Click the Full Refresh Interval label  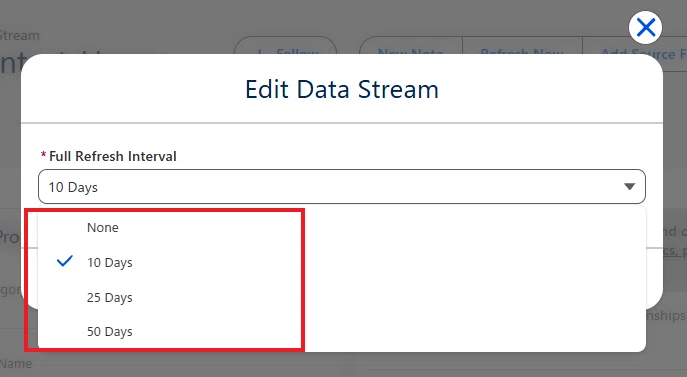113,156
